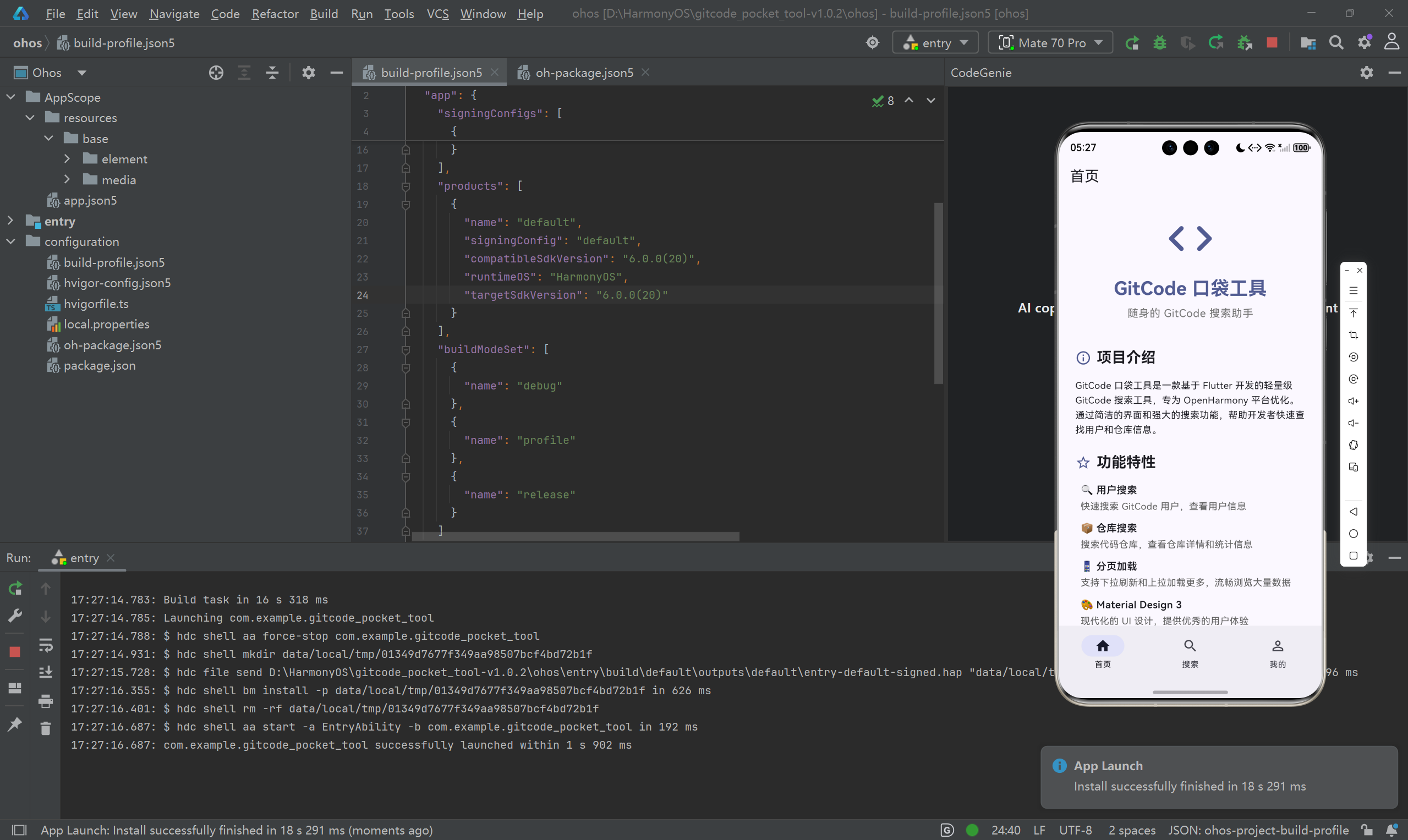Open hvigor-config.json5 in the project tree
The image size is (1408, 840).
click(117, 283)
